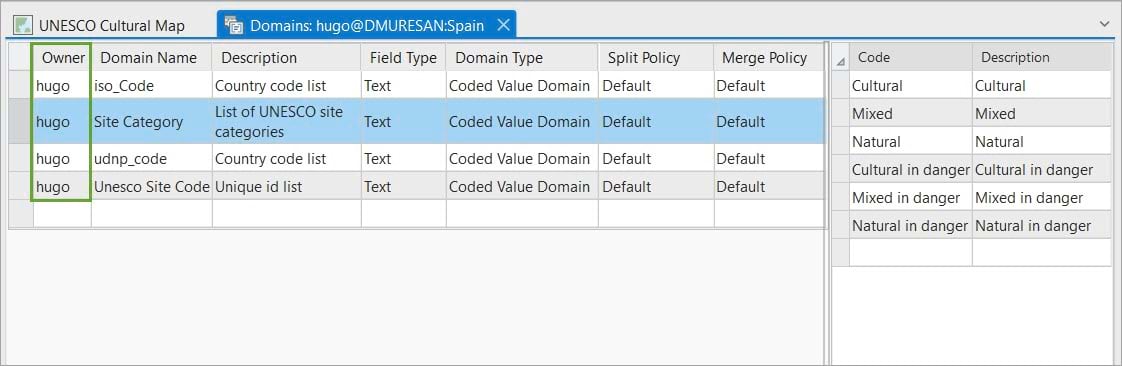Viewport: 1122px width, 366px height.
Task: Click the Split Policy column header
Action: (656, 57)
